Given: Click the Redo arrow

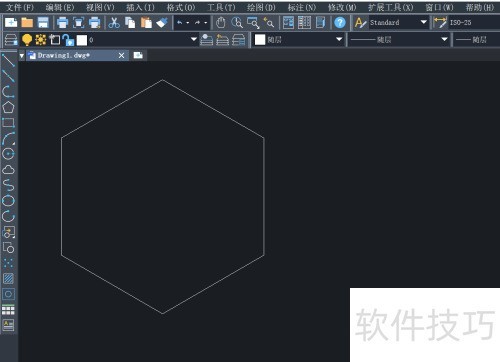Looking at the screenshot, I should [x=198, y=23].
